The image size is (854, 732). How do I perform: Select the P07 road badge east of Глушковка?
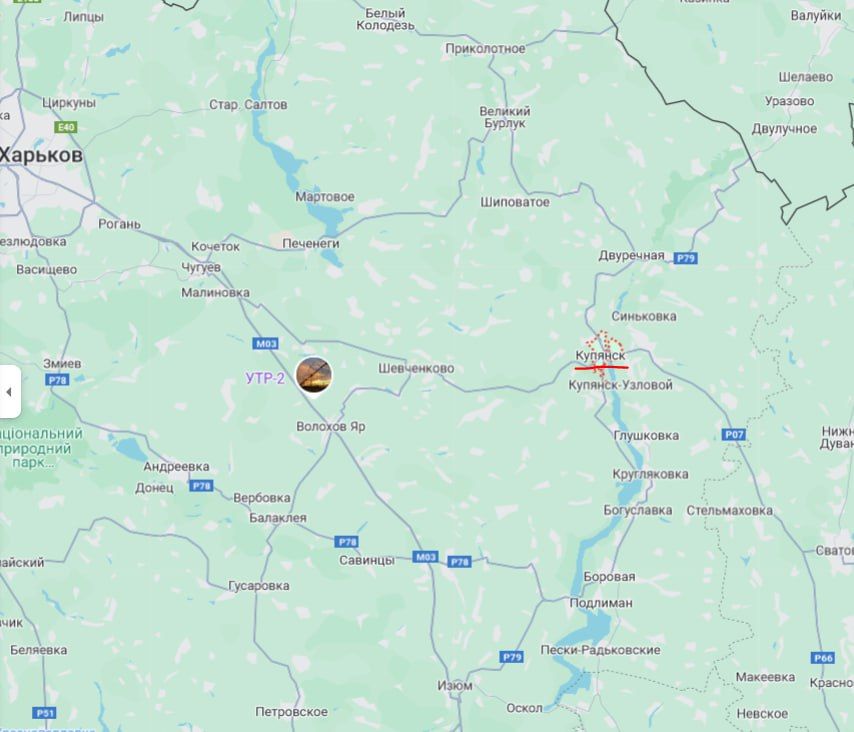(734, 435)
